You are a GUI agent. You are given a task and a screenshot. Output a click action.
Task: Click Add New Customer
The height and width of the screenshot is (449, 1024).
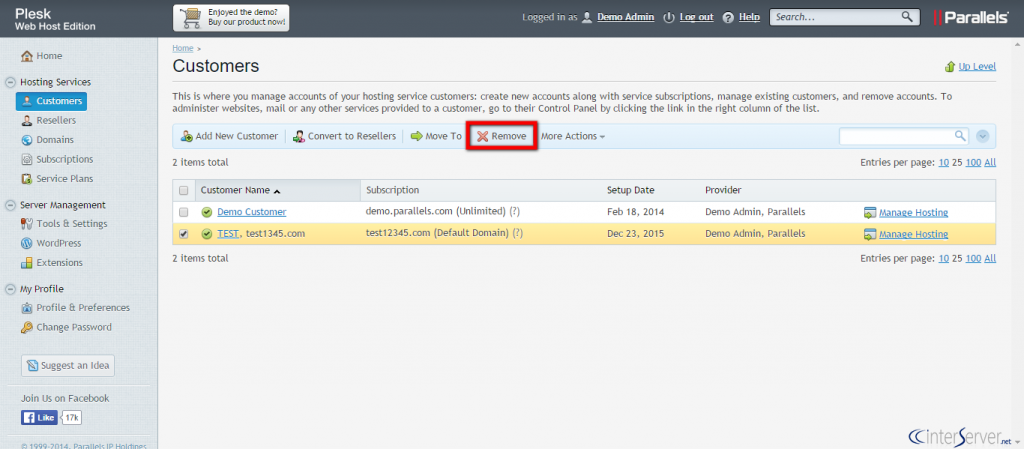[229, 136]
